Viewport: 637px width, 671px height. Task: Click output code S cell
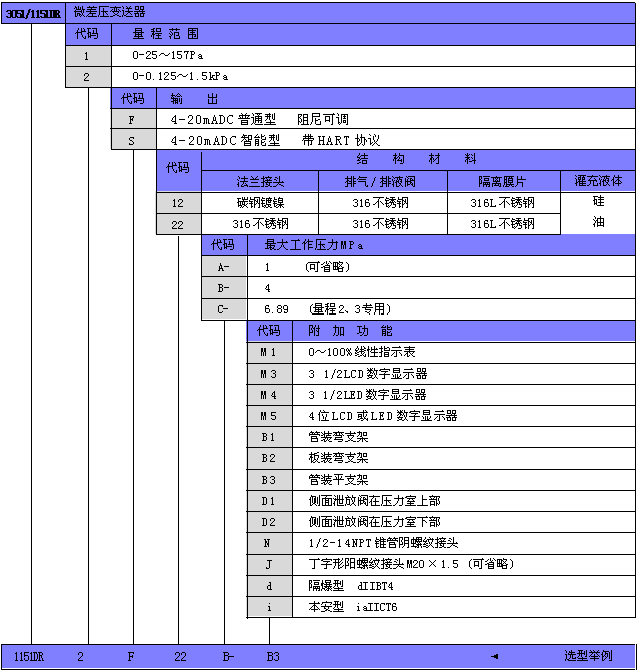(133, 140)
